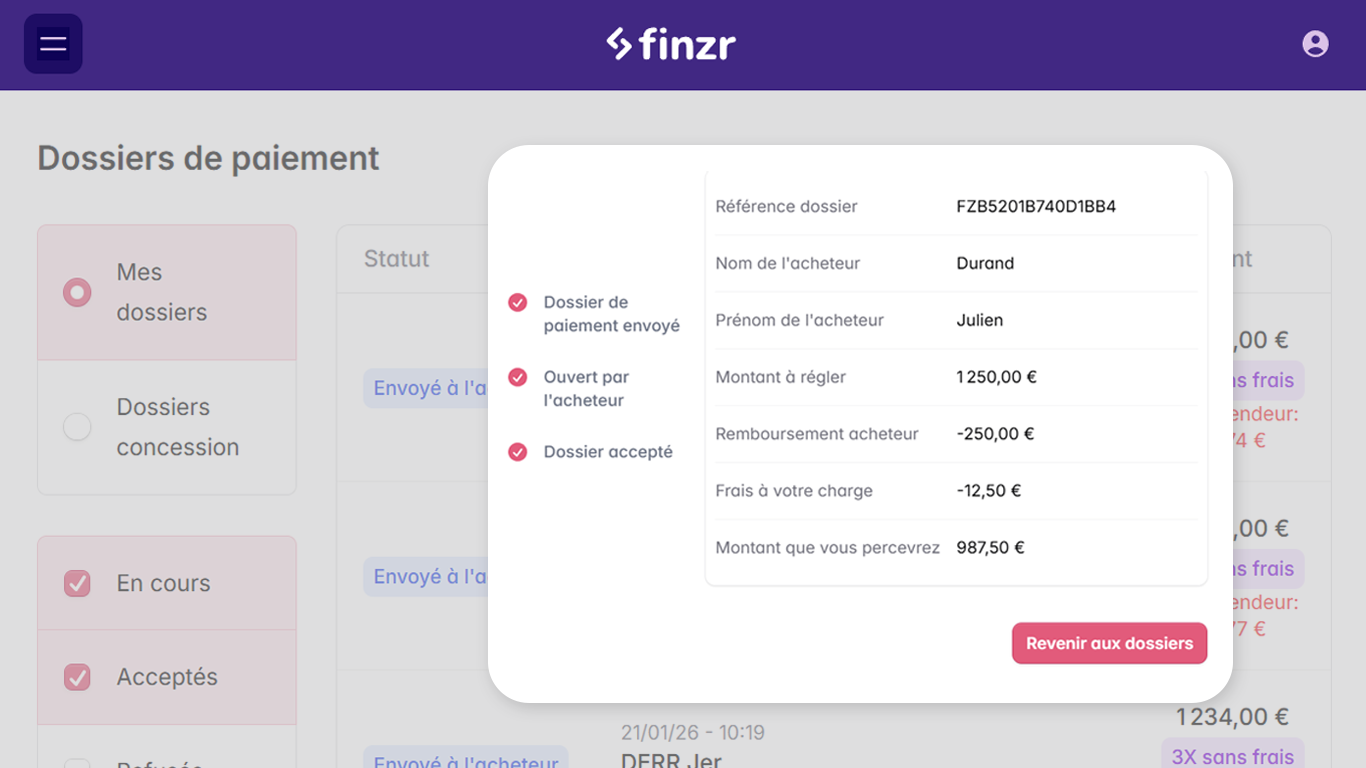Click the 'Statut' column header
This screenshot has width=1366, height=768.
coord(396,258)
